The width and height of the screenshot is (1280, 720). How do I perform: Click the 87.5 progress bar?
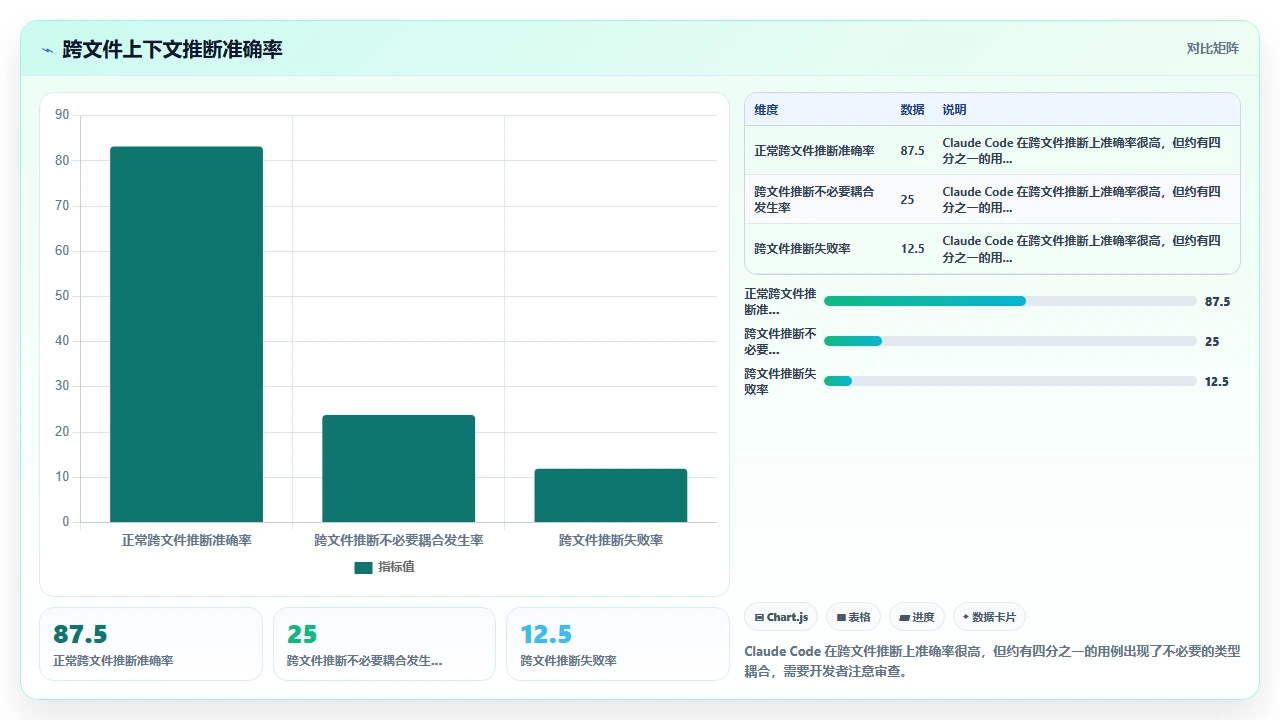[1010, 301]
